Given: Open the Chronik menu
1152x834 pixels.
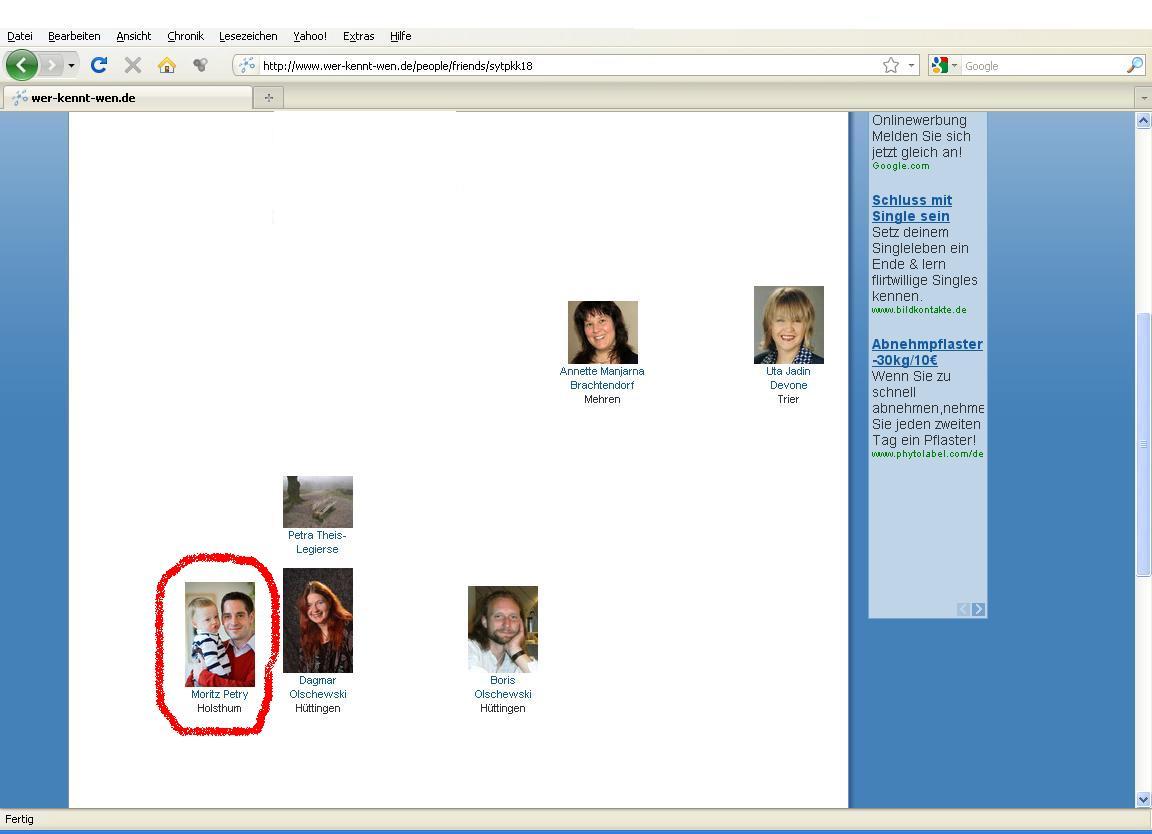Looking at the screenshot, I should pos(185,36).
